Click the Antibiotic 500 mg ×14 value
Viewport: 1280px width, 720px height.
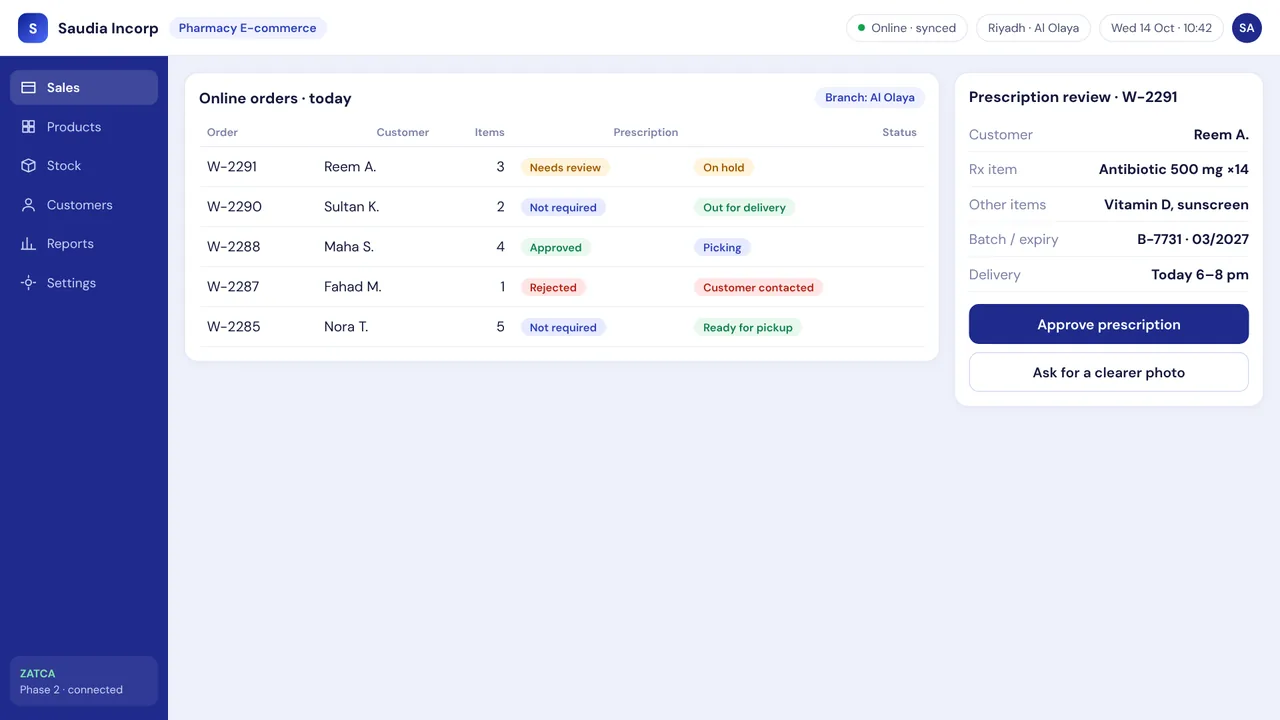[x=1174, y=170]
